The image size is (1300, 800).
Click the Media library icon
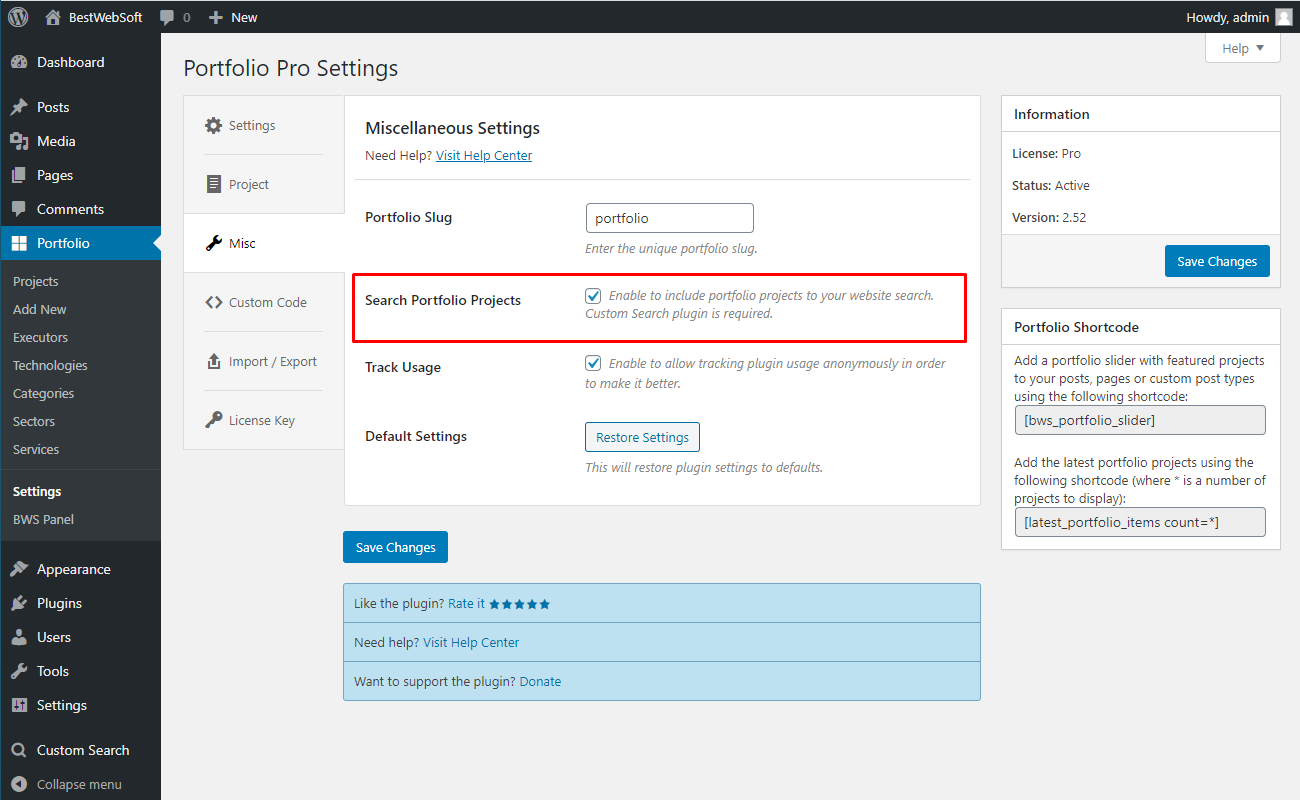(x=19, y=141)
